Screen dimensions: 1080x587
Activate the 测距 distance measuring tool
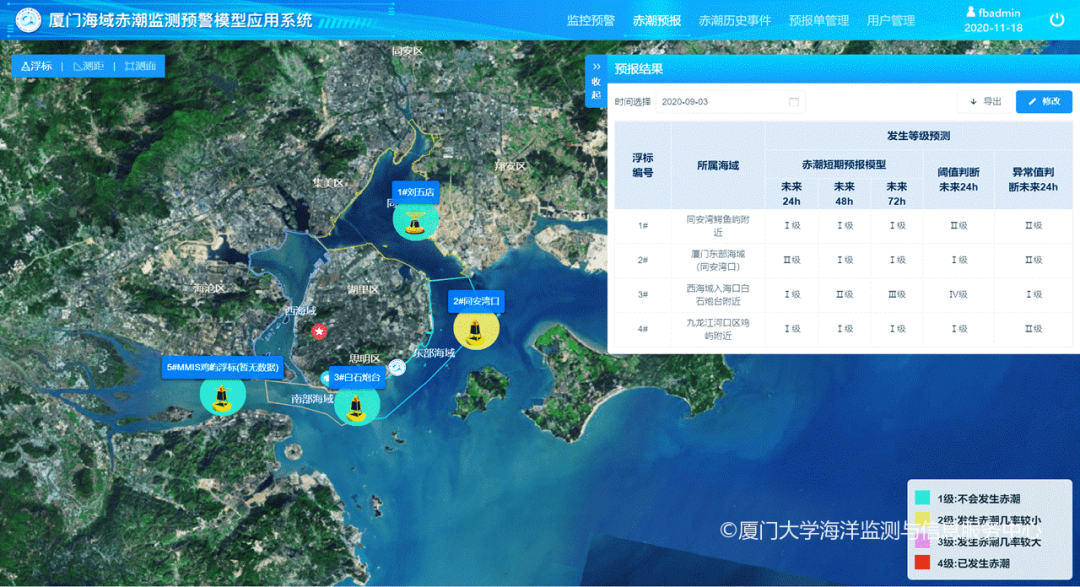88,66
